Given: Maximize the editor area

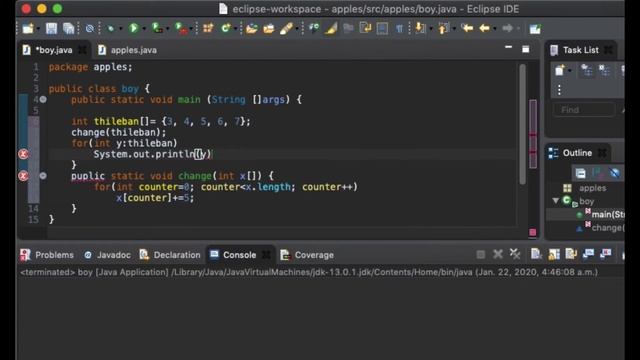Looking at the screenshot, I should [x=525, y=49].
